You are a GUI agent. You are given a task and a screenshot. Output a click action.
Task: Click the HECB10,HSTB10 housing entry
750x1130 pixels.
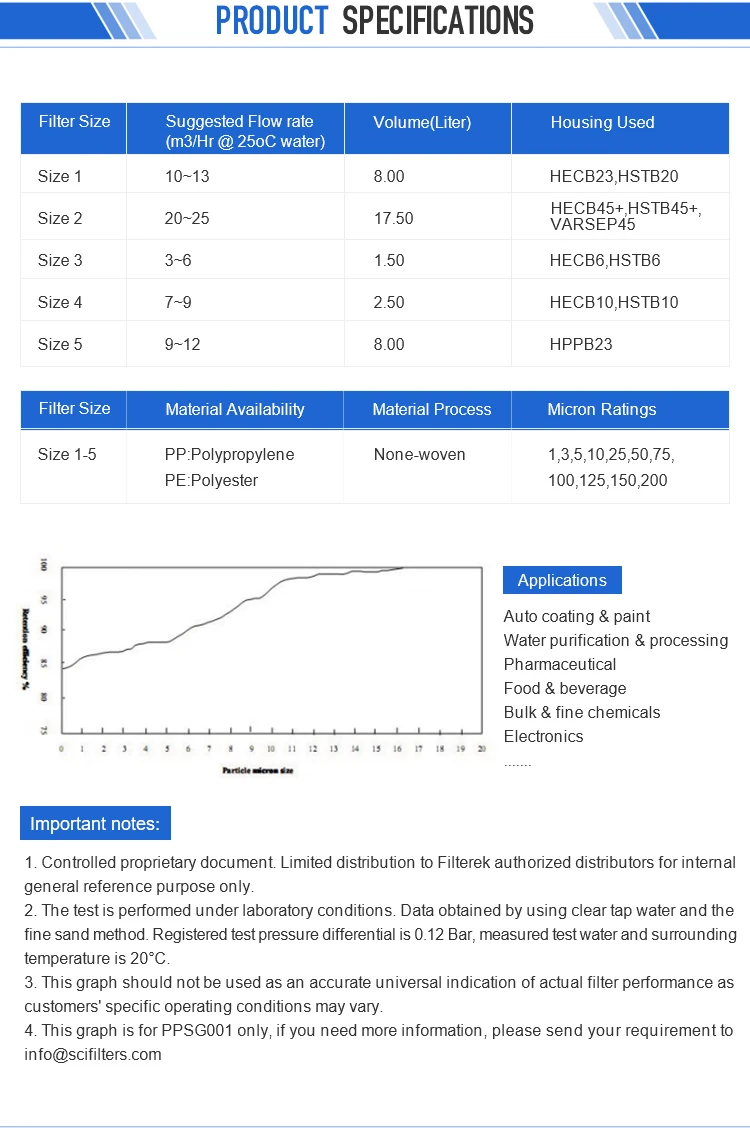click(614, 302)
